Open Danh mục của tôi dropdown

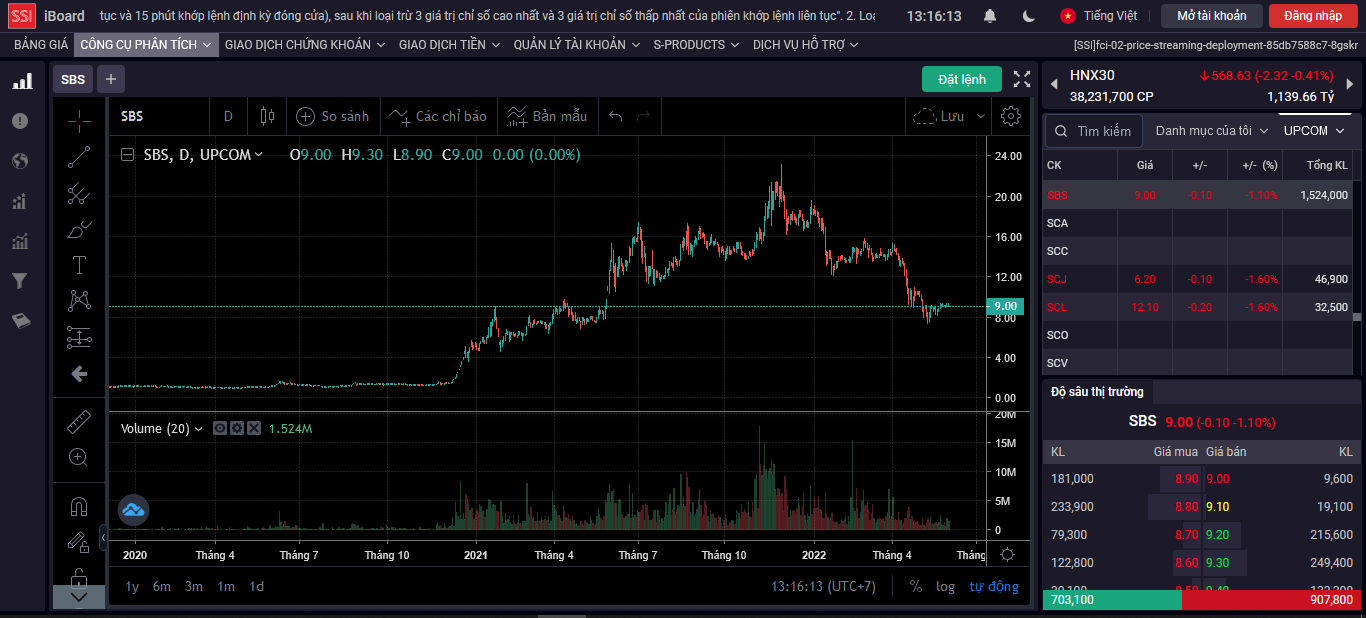(x=1212, y=131)
